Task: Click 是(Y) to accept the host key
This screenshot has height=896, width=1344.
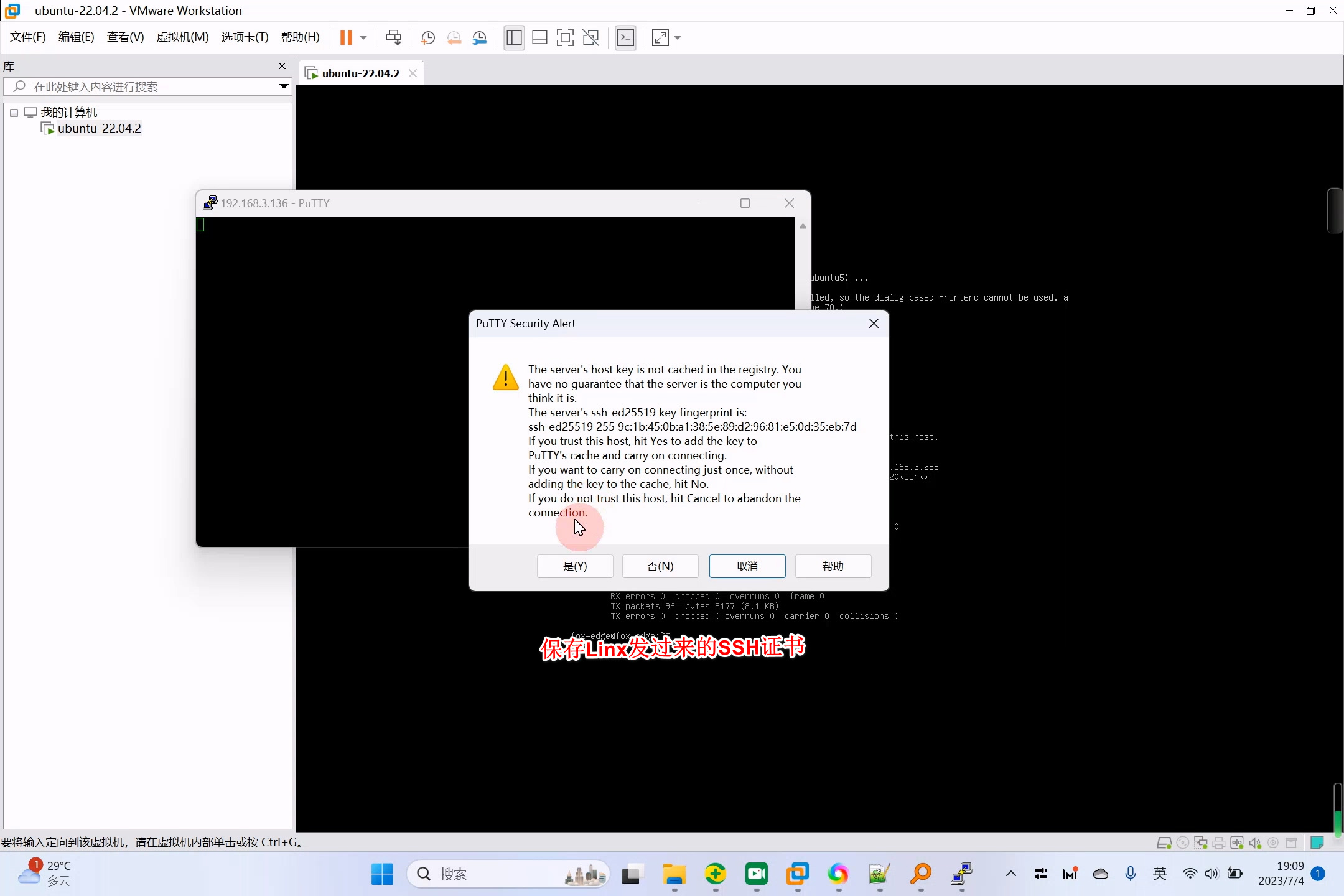Action: point(575,566)
